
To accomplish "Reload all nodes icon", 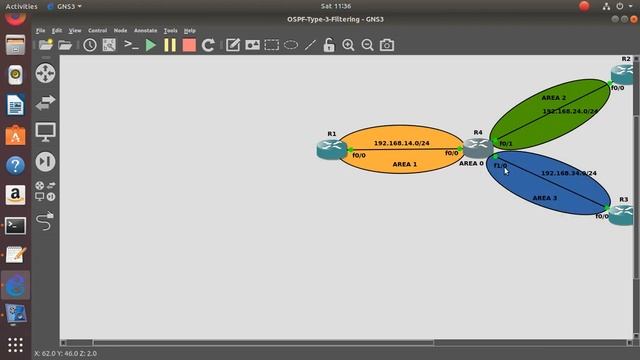I will tap(208, 45).
